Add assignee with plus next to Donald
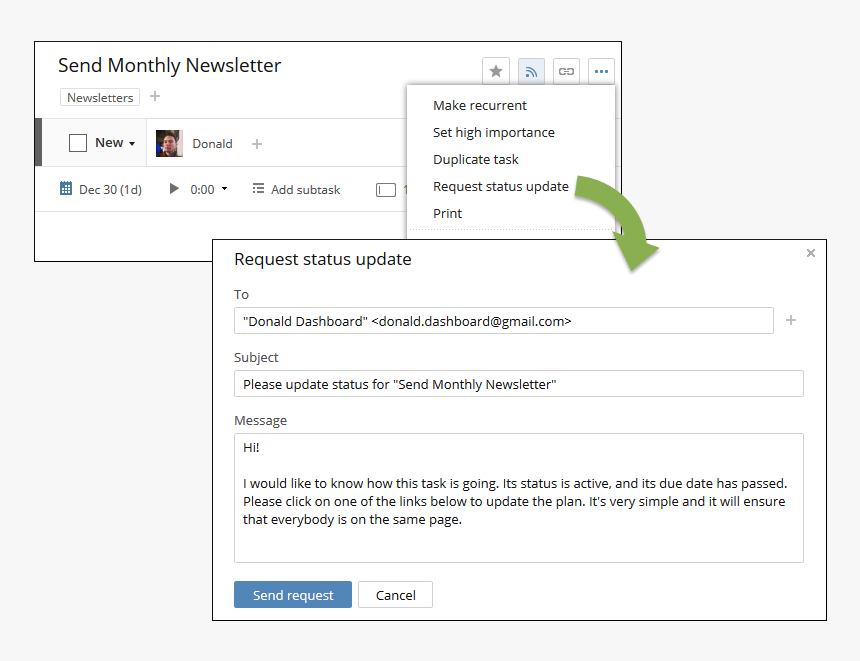The height and width of the screenshot is (661, 860). [257, 144]
